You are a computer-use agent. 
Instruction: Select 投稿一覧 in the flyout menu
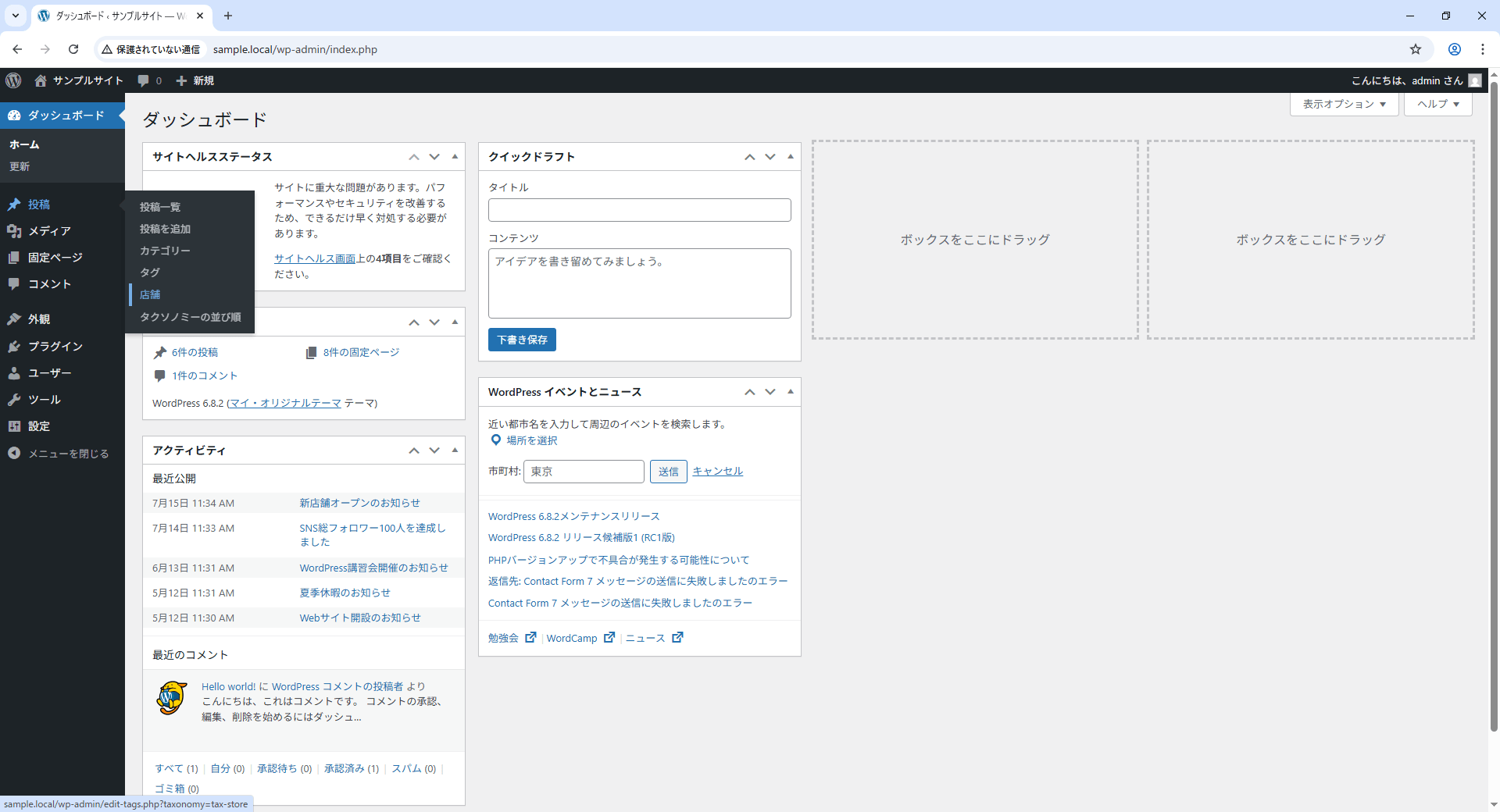pos(160,207)
